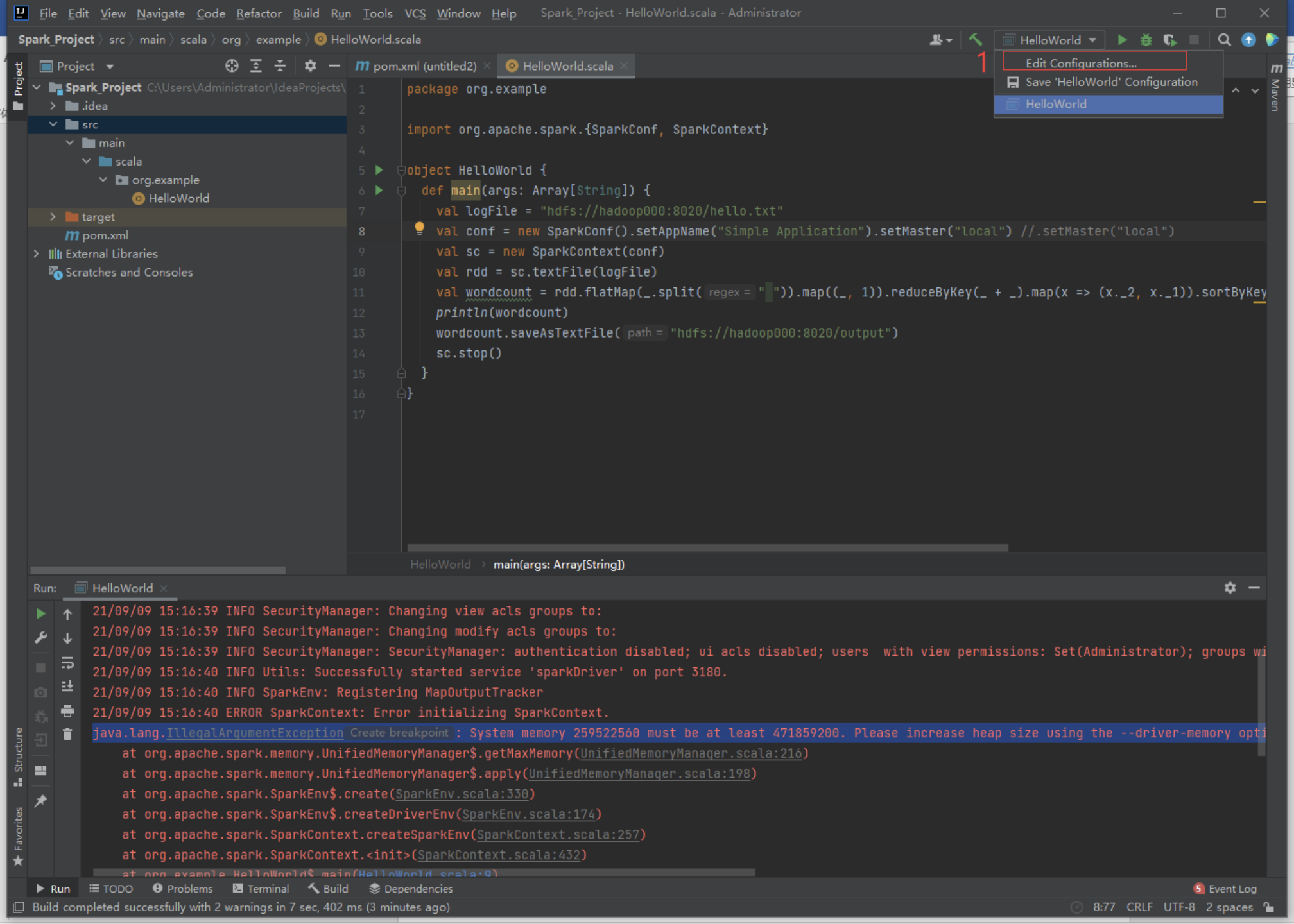Click the Select Opened File target icon
The width and height of the screenshot is (1294, 924).
coord(232,66)
